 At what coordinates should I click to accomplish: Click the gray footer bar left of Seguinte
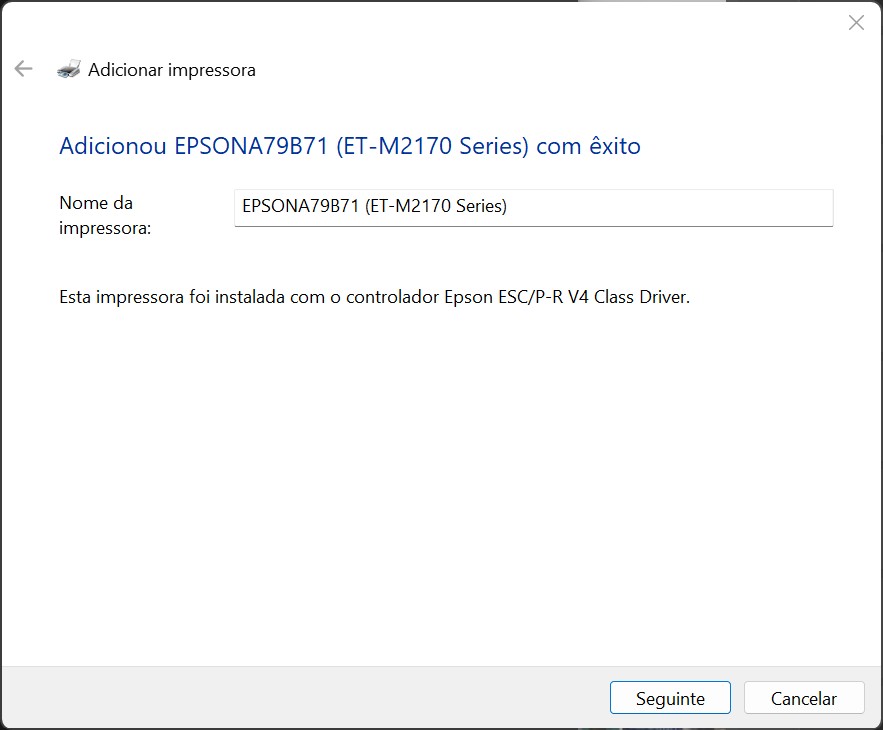point(304,698)
